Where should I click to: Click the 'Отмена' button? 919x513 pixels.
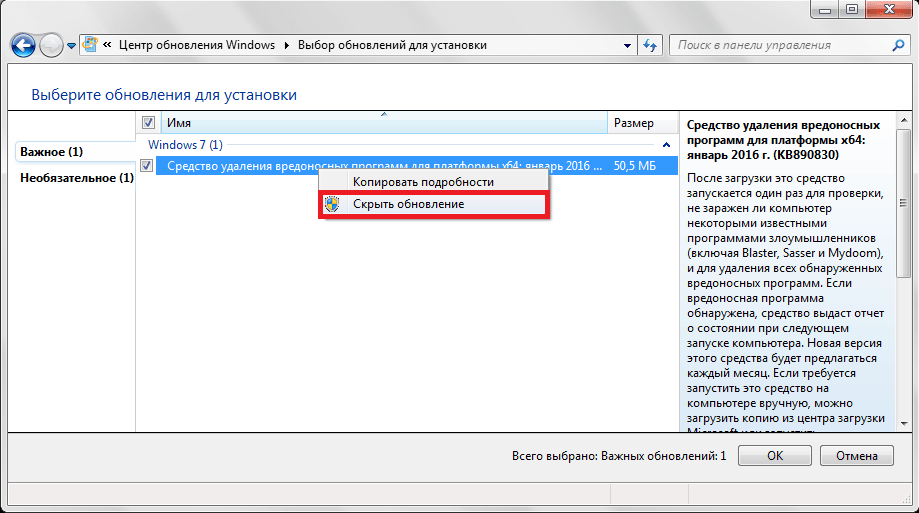point(857,456)
